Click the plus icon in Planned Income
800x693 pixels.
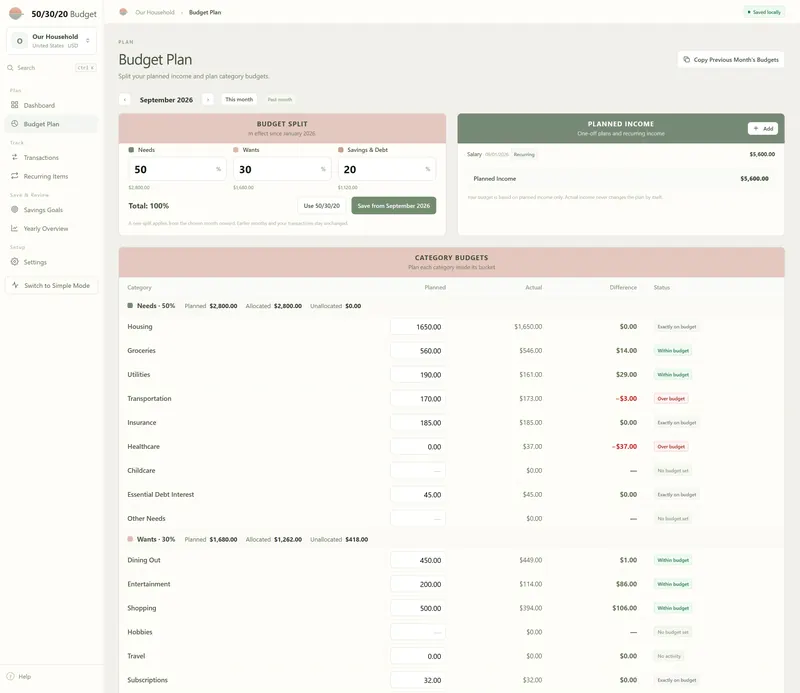pyautogui.click(x=756, y=128)
